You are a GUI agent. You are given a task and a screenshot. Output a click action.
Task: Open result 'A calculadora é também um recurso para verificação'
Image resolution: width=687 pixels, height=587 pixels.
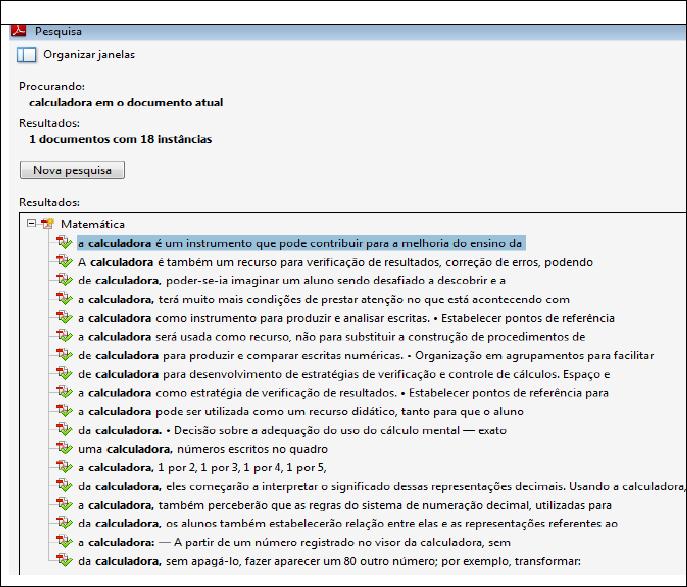pos(335,262)
